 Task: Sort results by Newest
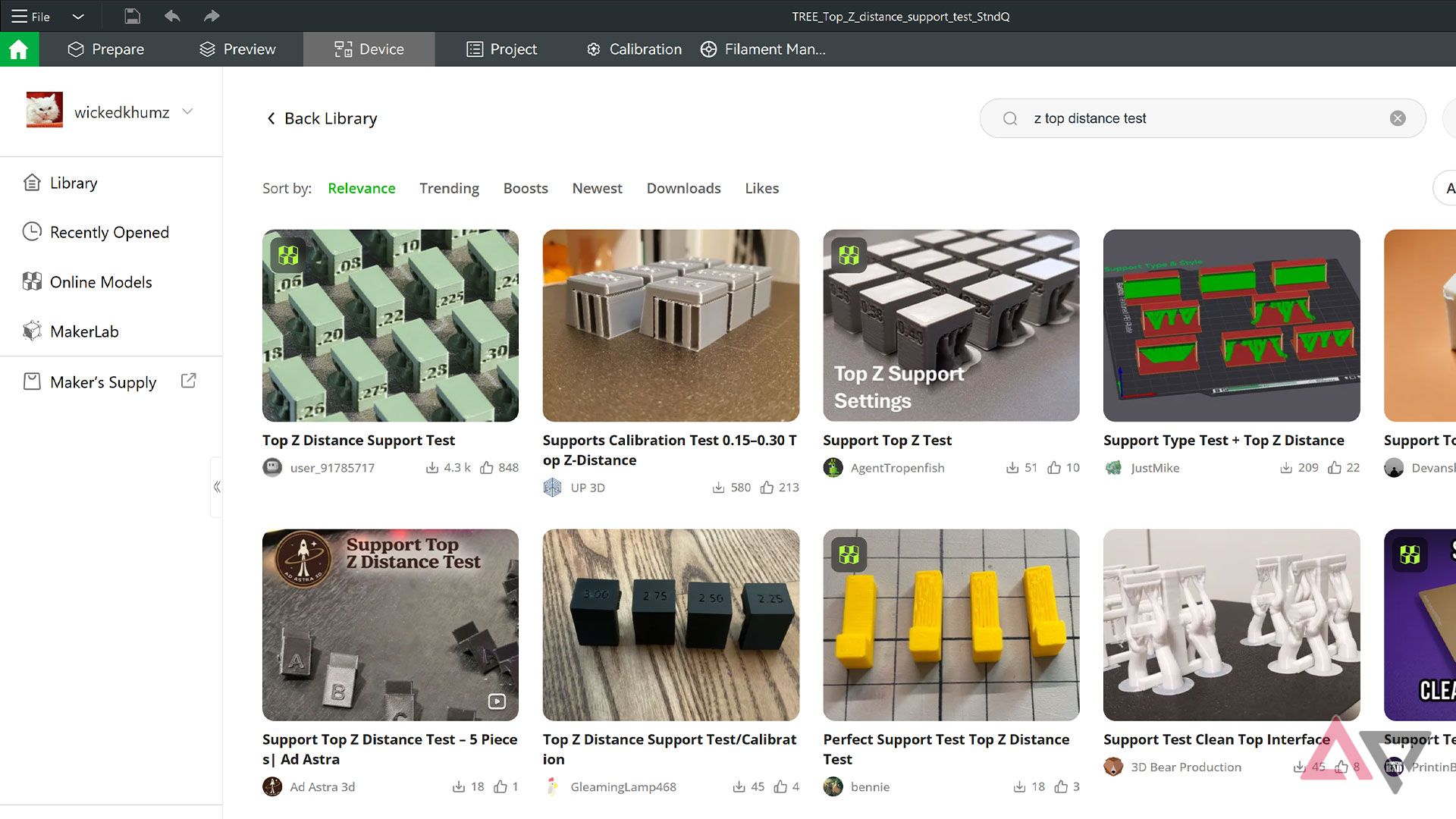597,188
